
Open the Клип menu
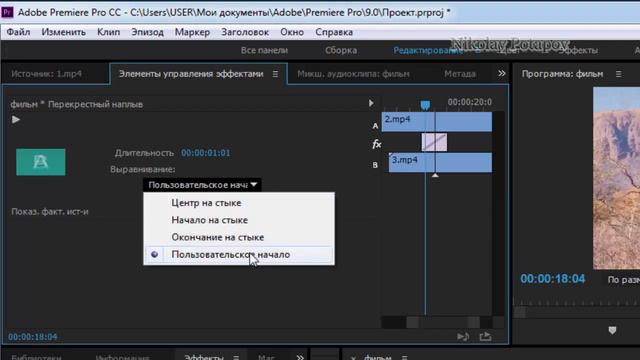109,32
